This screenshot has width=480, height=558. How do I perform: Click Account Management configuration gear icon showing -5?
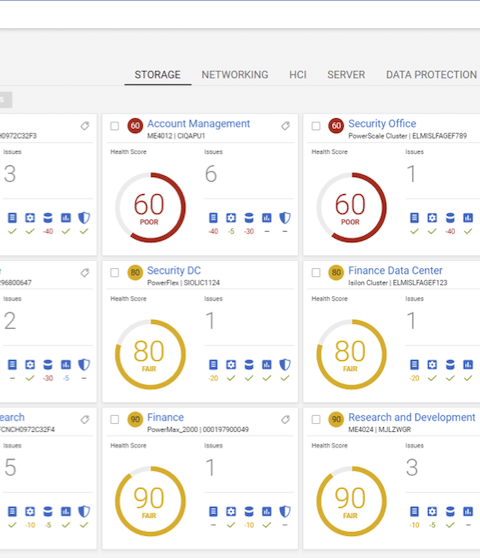pyautogui.click(x=231, y=217)
